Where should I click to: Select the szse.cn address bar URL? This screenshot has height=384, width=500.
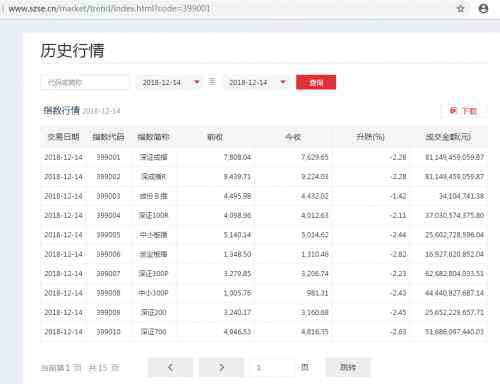(109, 9)
